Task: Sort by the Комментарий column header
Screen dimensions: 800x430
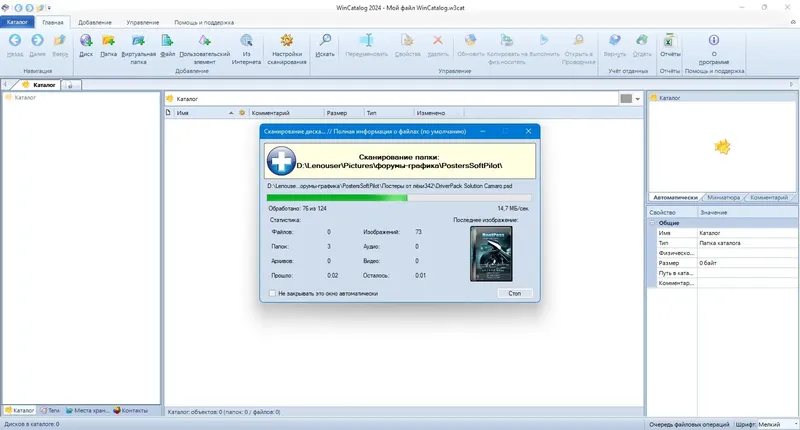Action: click(286, 113)
